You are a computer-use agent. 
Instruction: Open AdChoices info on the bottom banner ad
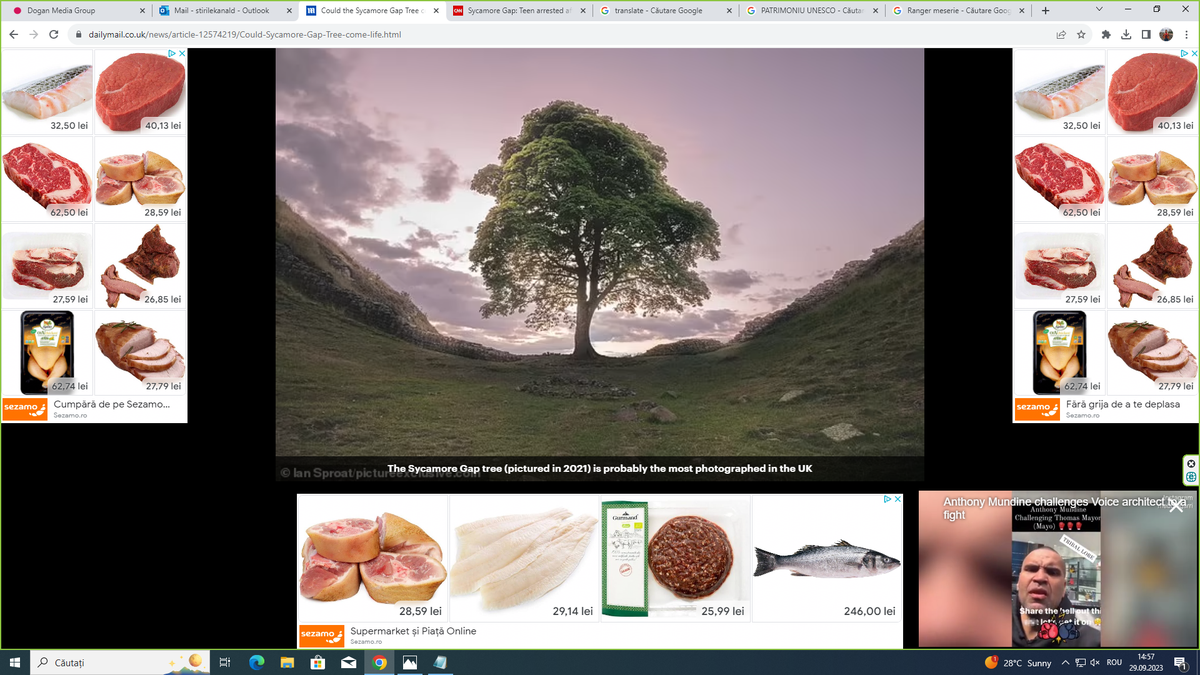tap(886, 499)
